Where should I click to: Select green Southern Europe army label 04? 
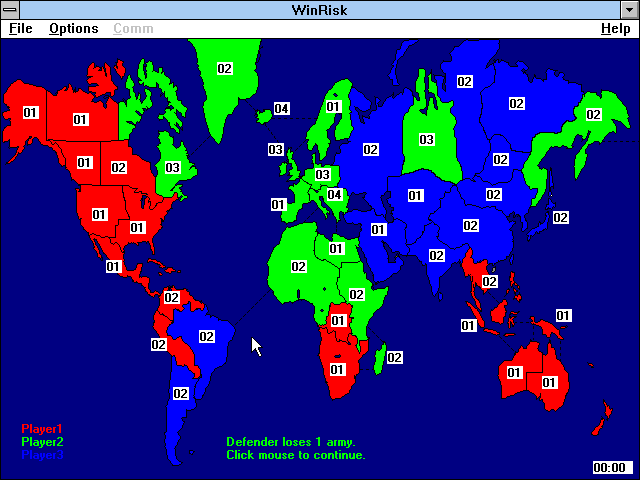point(334,194)
